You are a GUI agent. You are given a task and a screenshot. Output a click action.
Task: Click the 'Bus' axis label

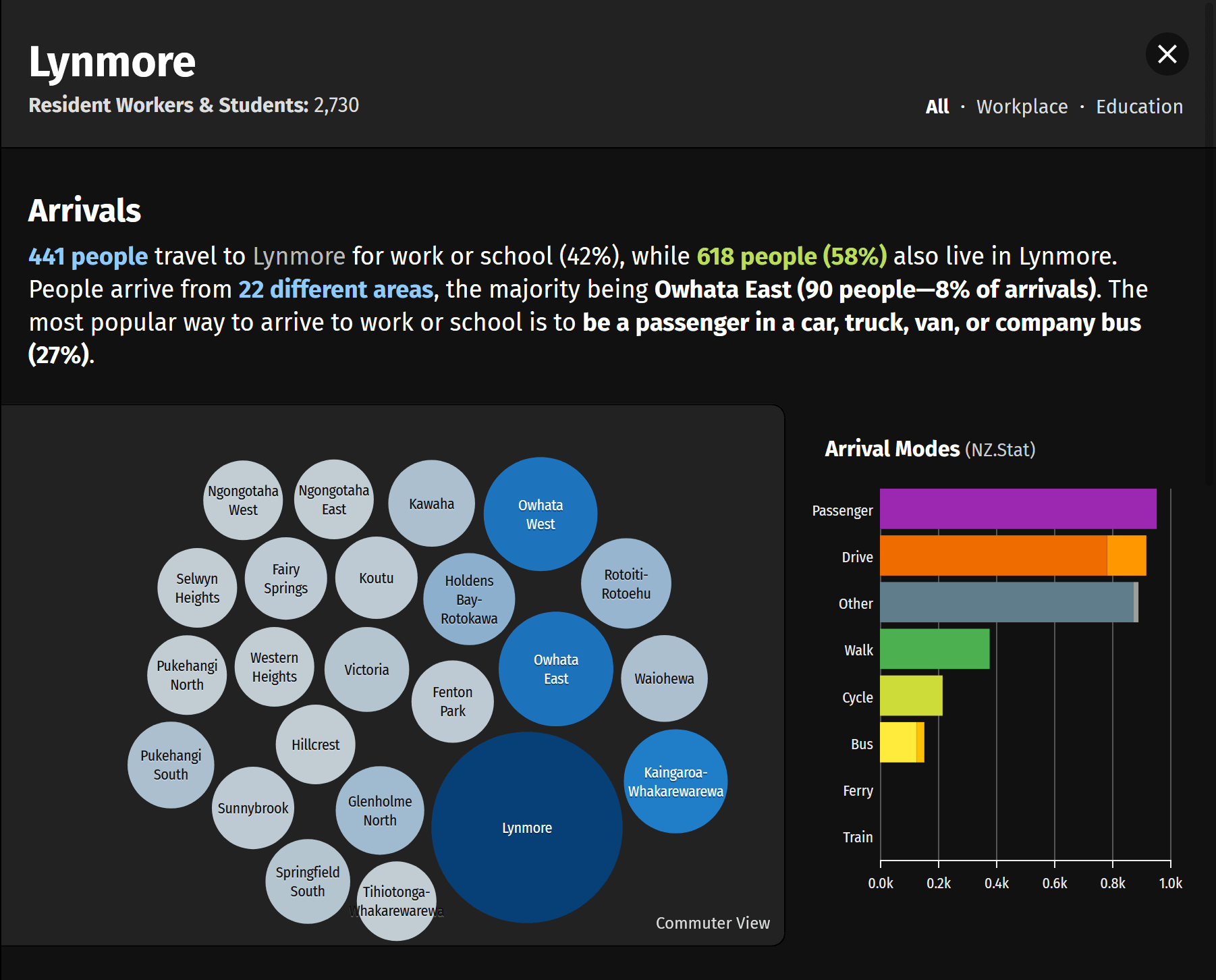pos(862,744)
